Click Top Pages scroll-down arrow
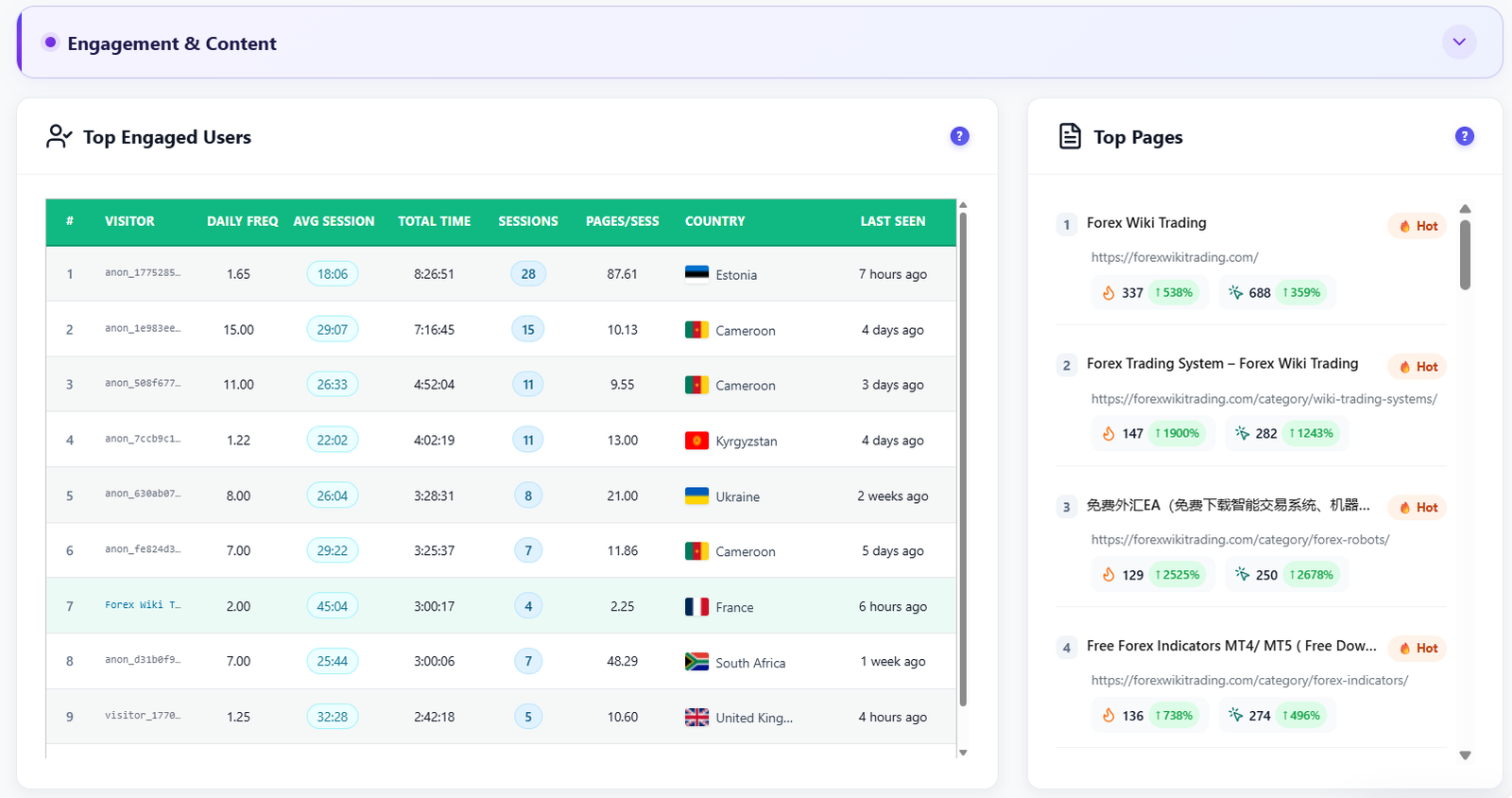Viewport: 1512px width, 798px height. tap(1465, 755)
